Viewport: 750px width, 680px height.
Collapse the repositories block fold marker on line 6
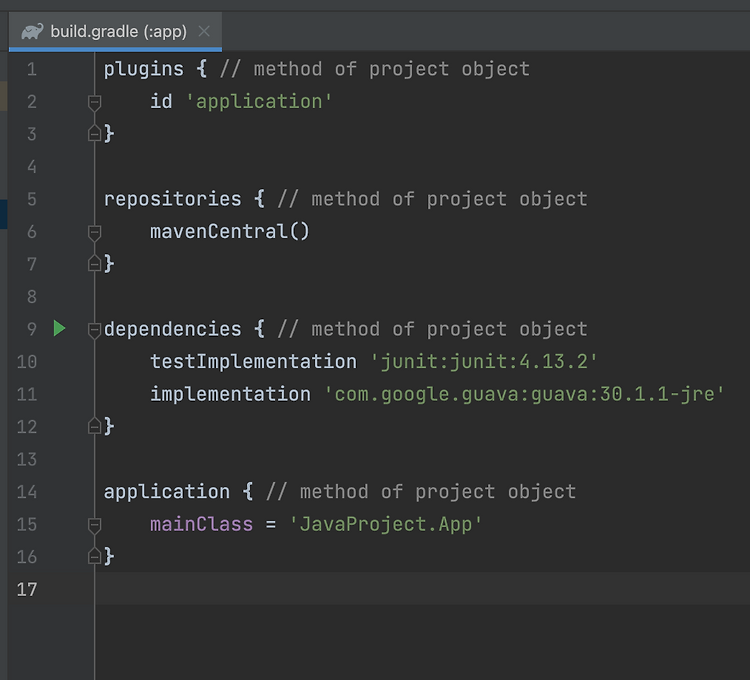[94, 232]
